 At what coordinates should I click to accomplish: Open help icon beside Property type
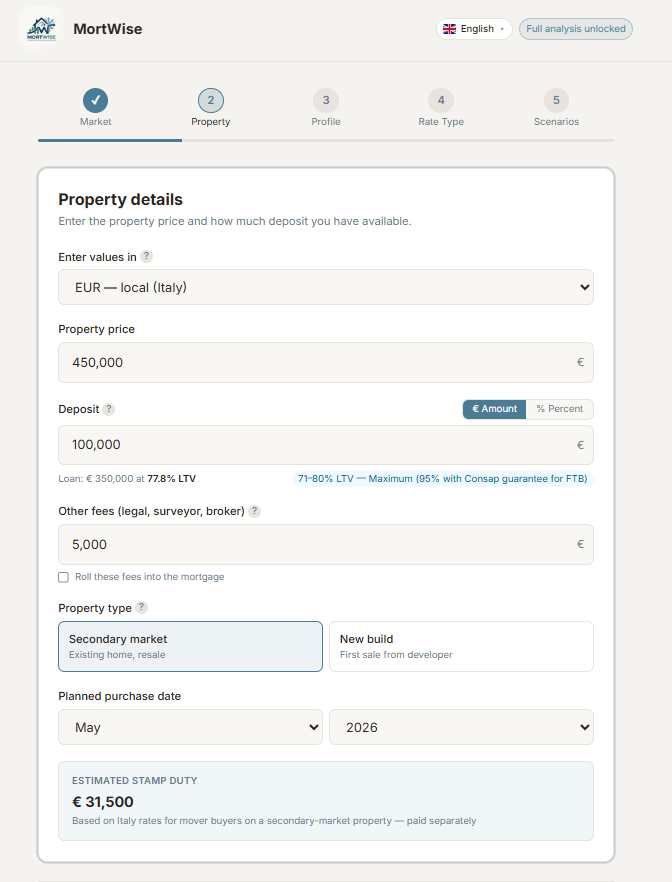(x=142, y=608)
